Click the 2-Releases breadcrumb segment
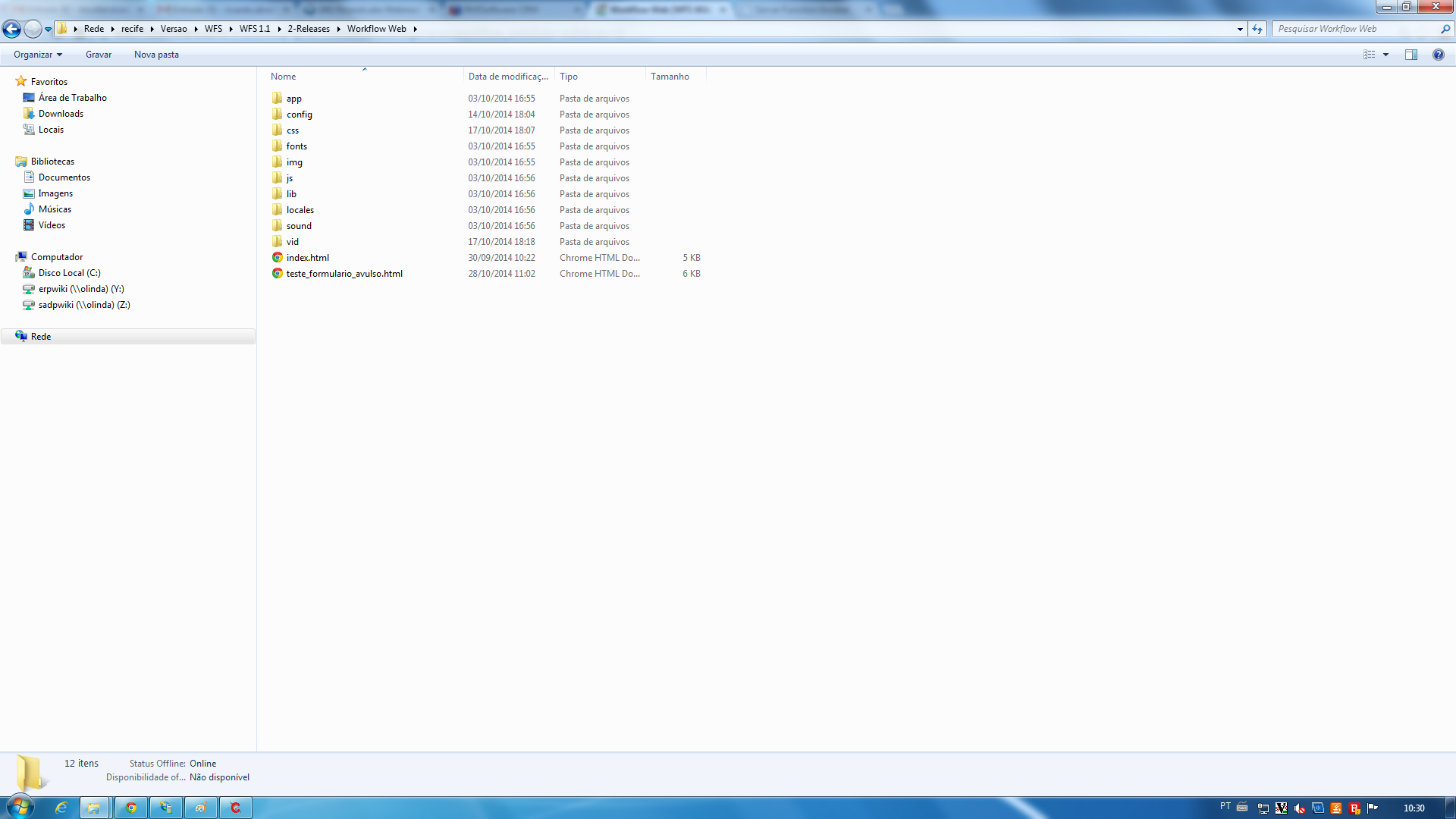Viewport: 1456px width, 819px height. tap(309, 29)
